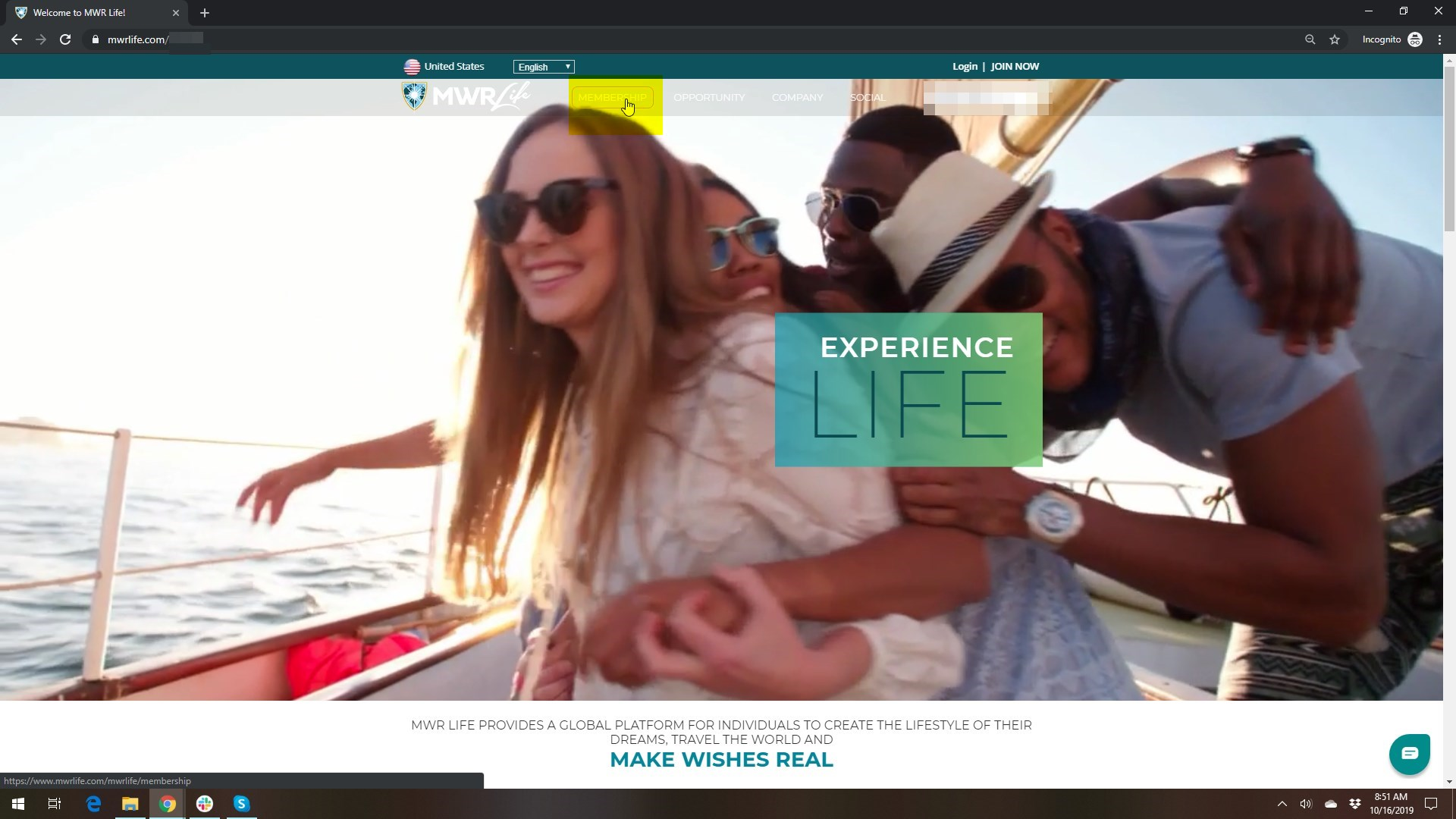The width and height of the screenshot is (1456, 819).
Task: Click the MWR Life logo
Action: pyautogui.click(x=466, y=96)
